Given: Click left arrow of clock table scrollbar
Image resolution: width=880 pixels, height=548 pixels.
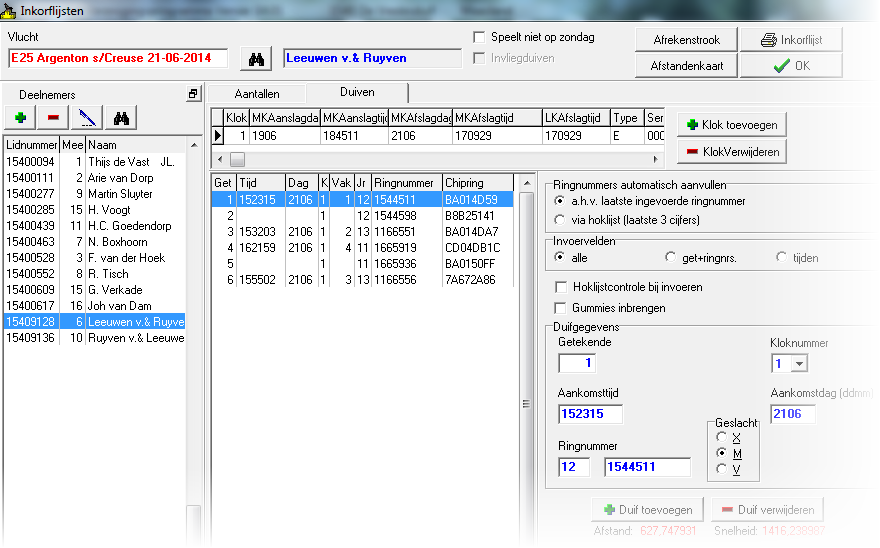Looking at the screenshot, I should pos(220,159).
